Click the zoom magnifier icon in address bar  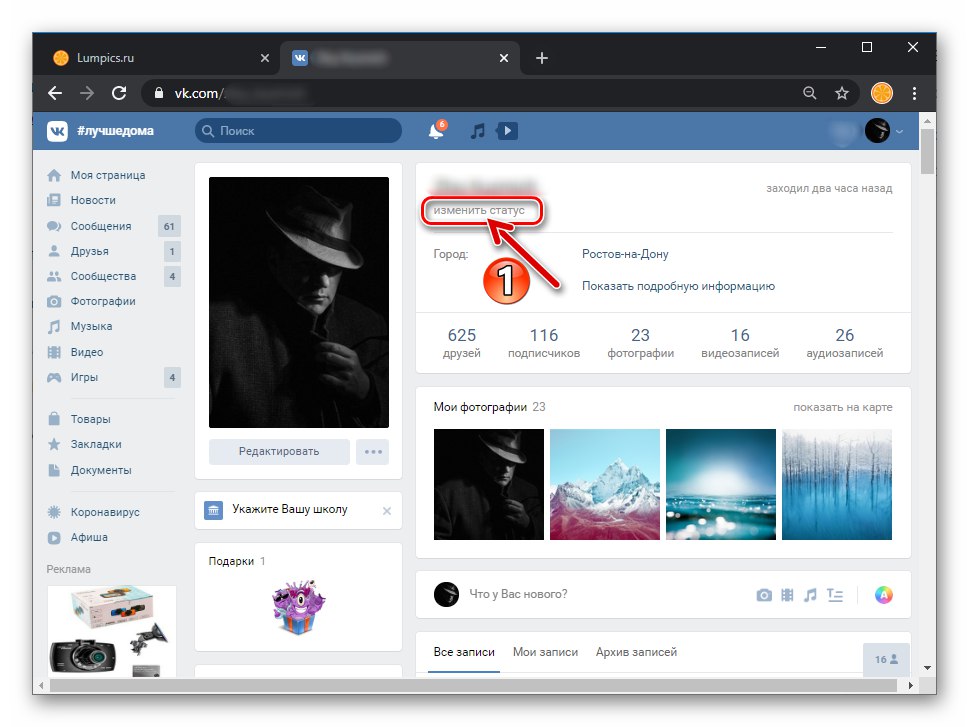point(810,93)
